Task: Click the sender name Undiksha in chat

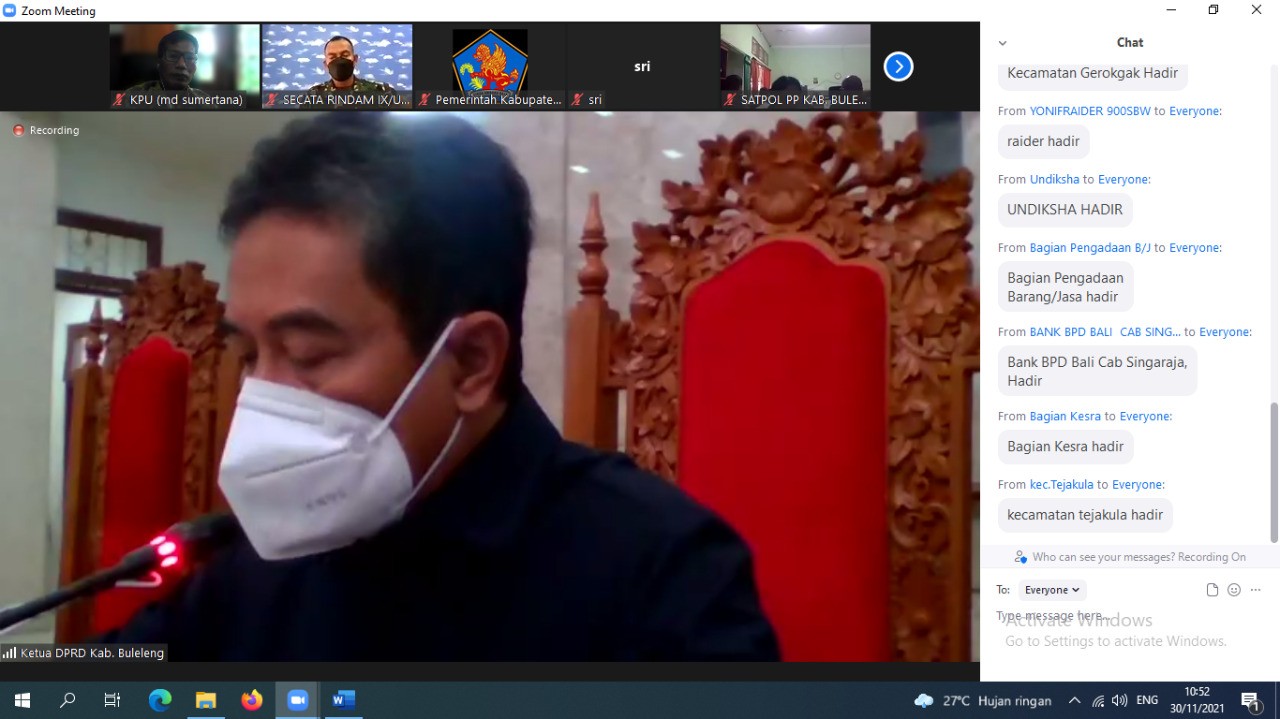Action: coord(1054,179)
